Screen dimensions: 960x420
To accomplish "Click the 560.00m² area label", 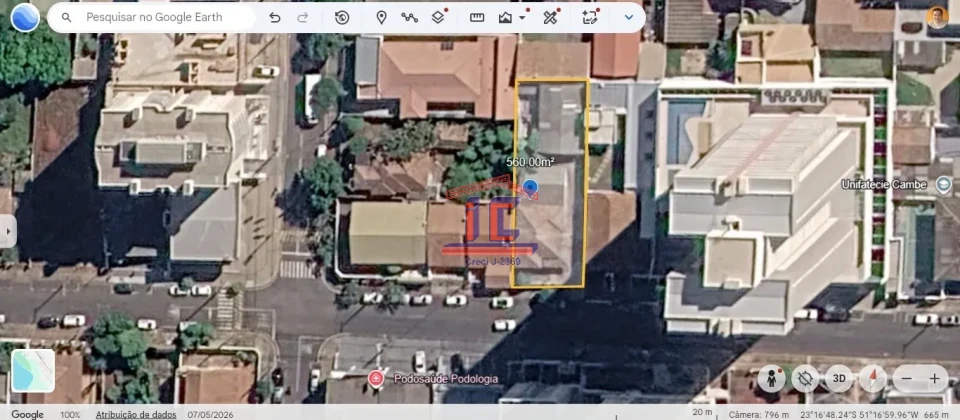I will point(530,162).
